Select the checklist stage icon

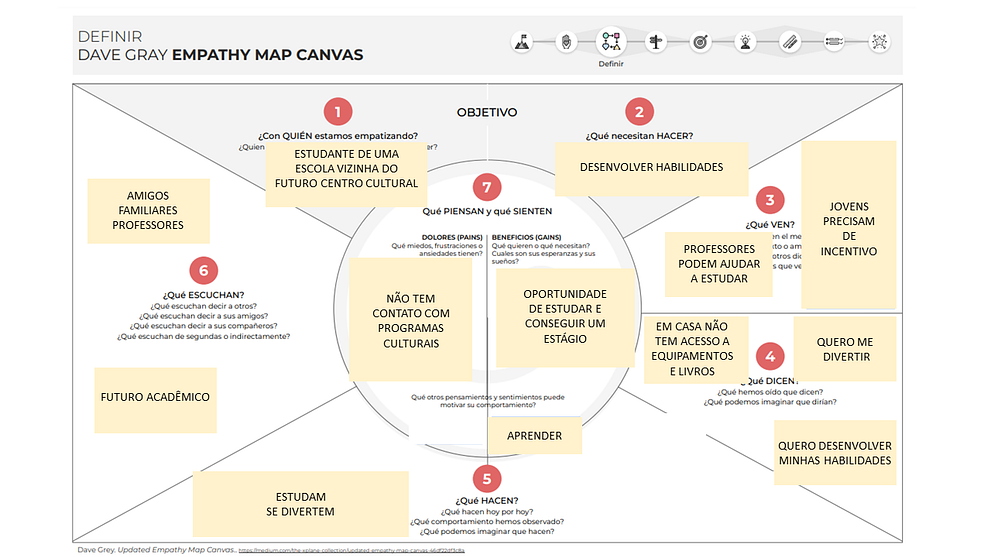[x=834, y=42]
